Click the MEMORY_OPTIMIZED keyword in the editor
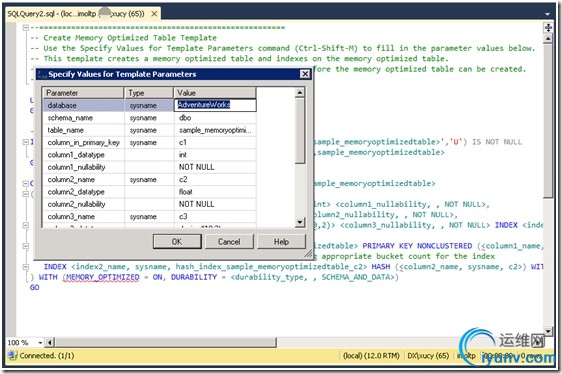The width and height of the screenshot is (562, 374). (x=103, y=277)
